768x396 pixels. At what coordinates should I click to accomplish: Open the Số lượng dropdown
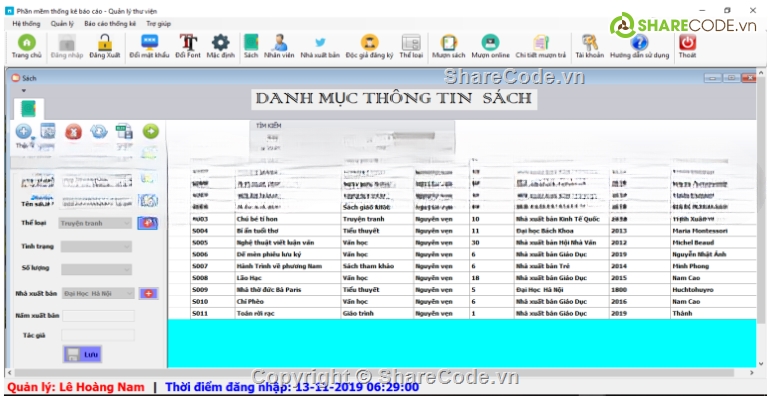[x=96, y=269]
